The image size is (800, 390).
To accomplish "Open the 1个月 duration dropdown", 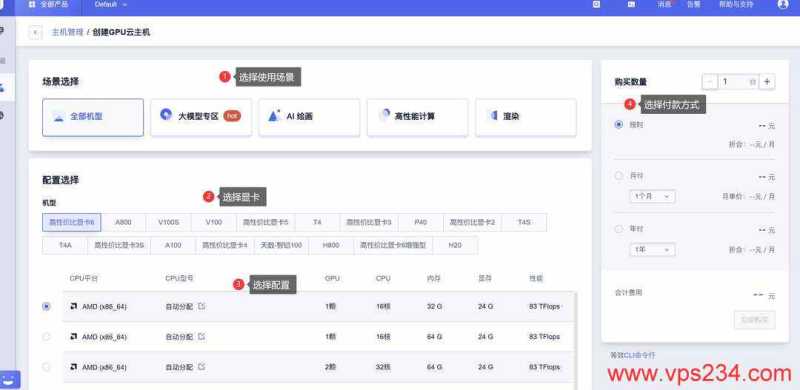I will [x=652, y=196].
